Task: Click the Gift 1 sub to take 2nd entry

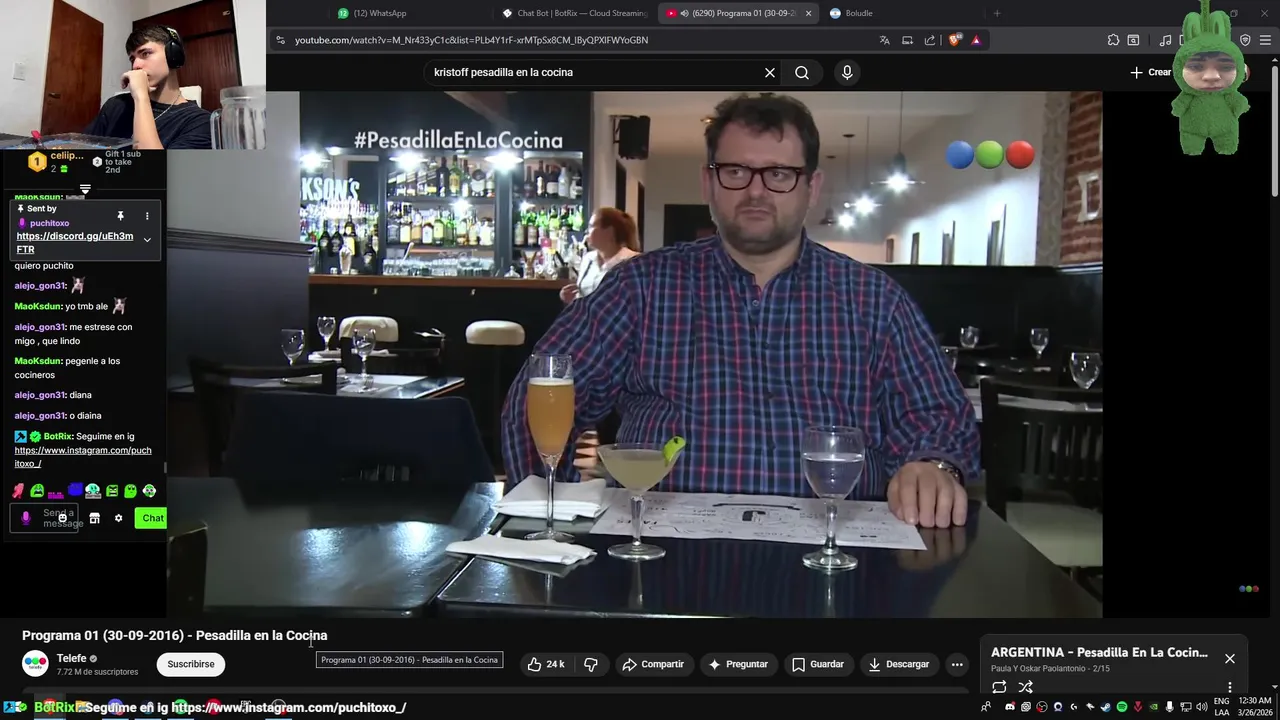Action: coord(118,162)
